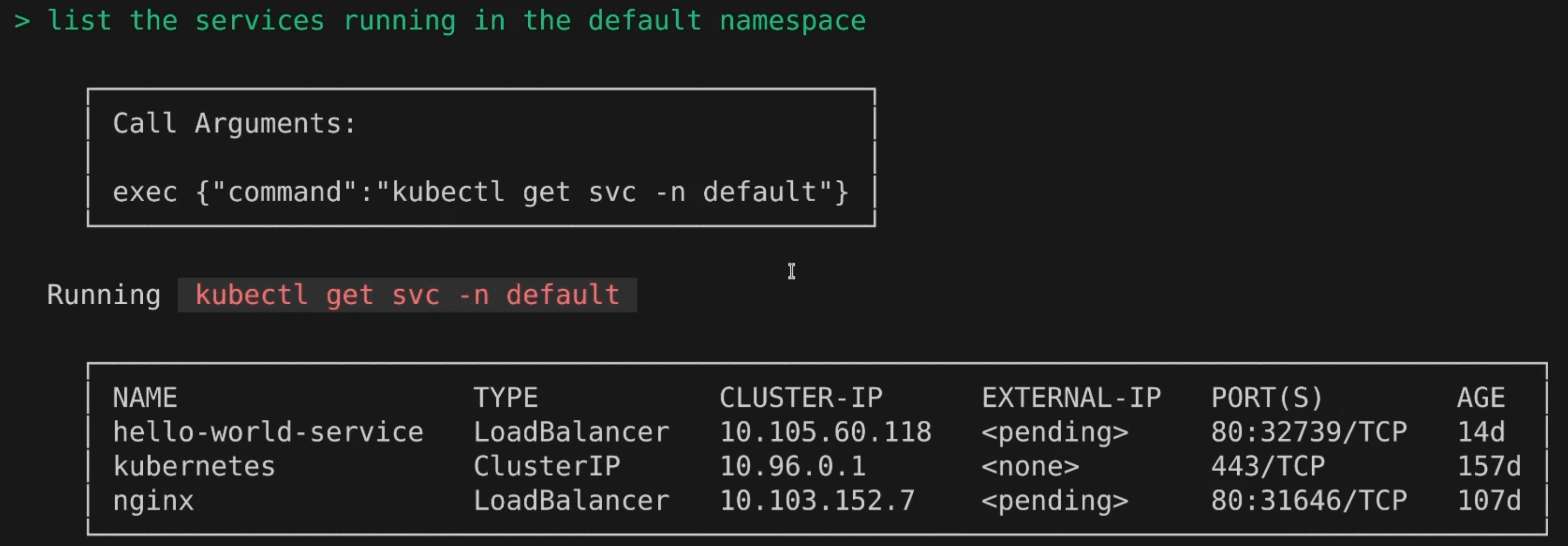Click the prompt text 'list the services'
Screen dimensions: 1568x546
coord(185,21)
